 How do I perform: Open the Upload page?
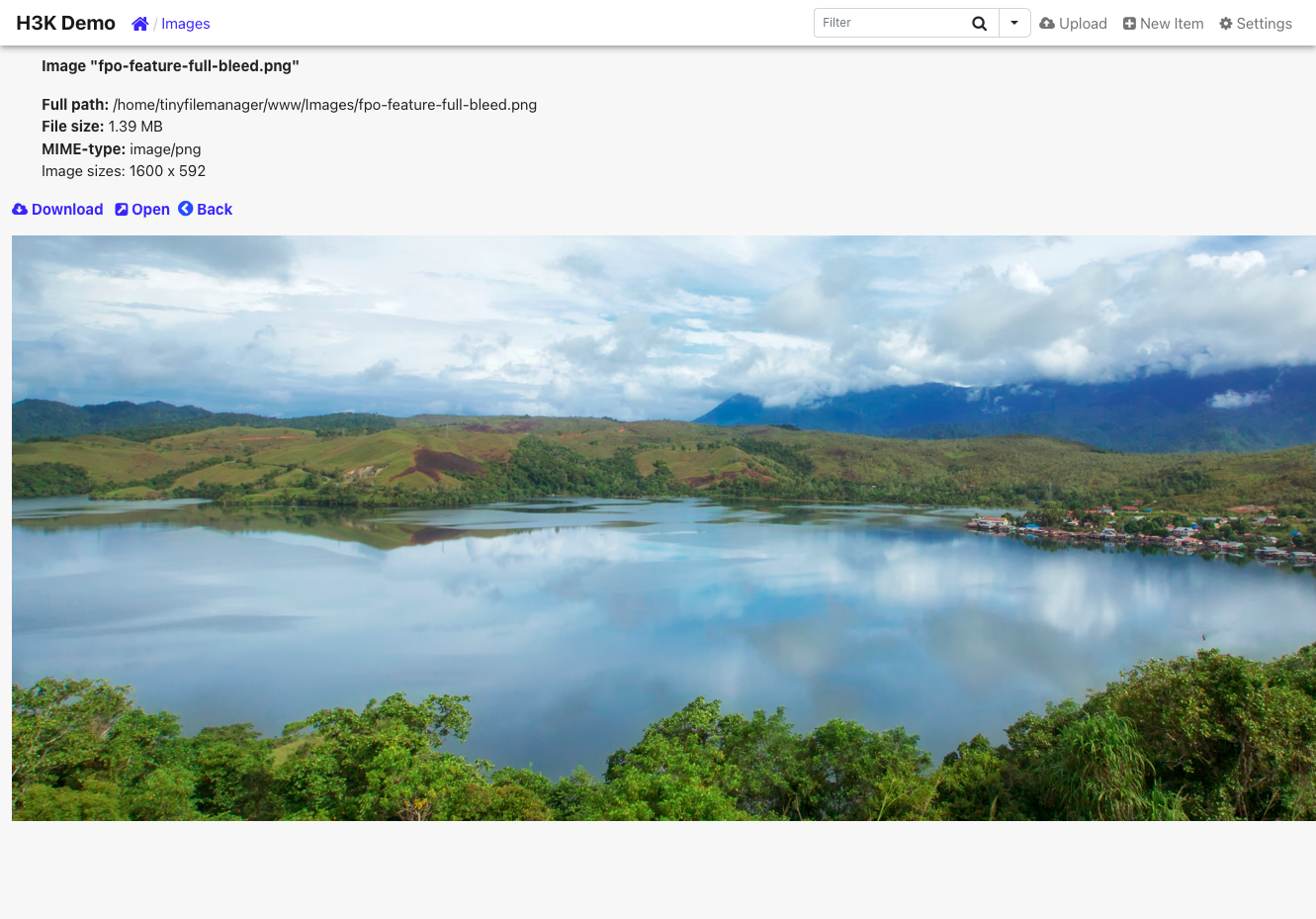1073,24
